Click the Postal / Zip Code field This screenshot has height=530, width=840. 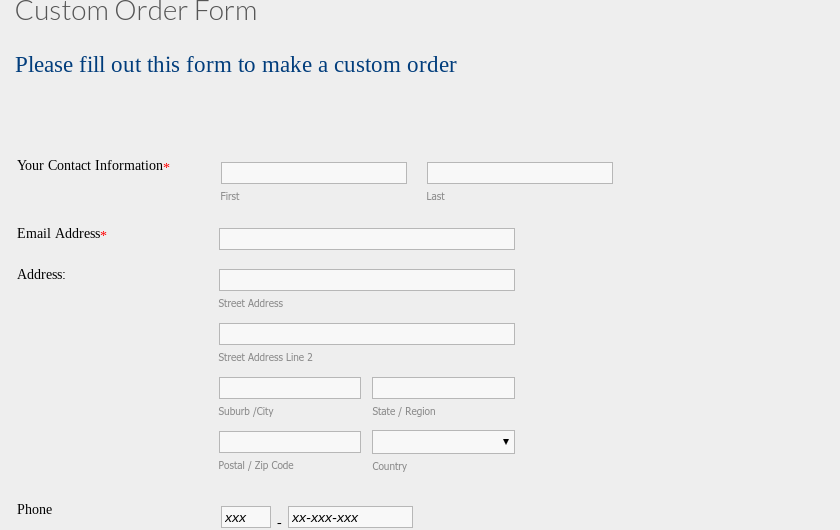click(x=289, y=442)
